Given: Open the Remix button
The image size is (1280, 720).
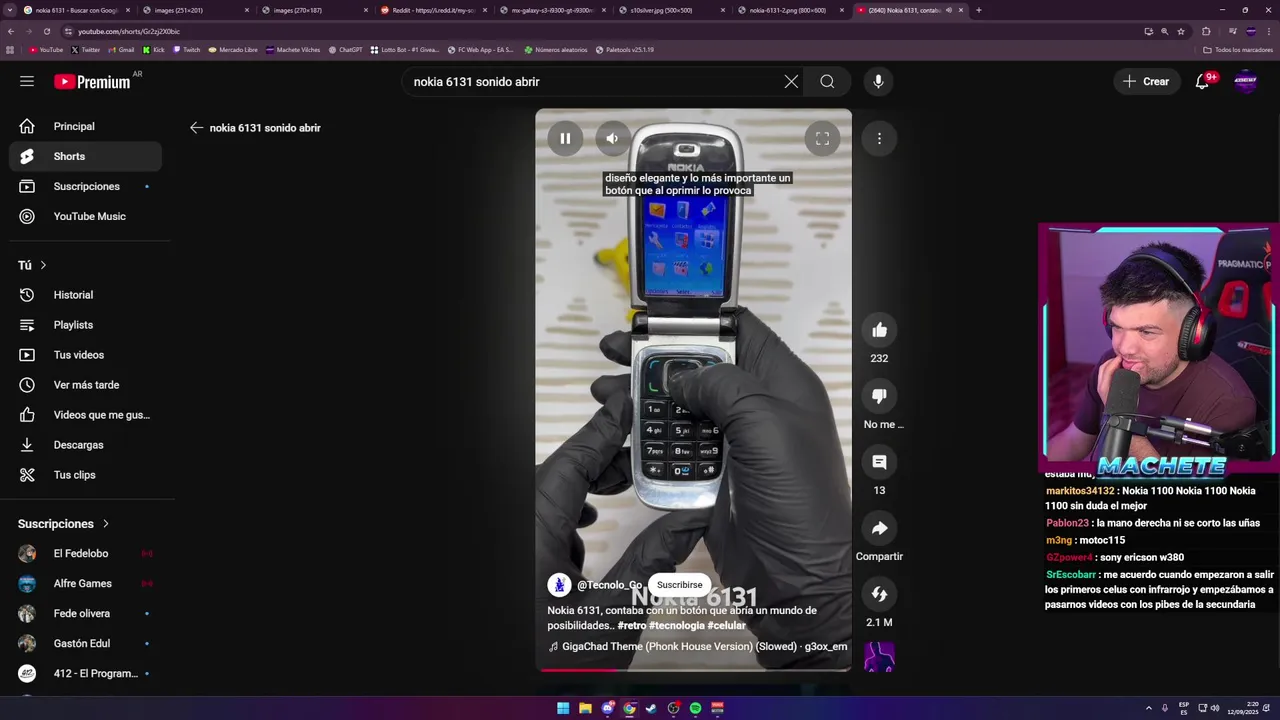Looking at the screenshot, I should pyautogui.click(x=879, y=594).
